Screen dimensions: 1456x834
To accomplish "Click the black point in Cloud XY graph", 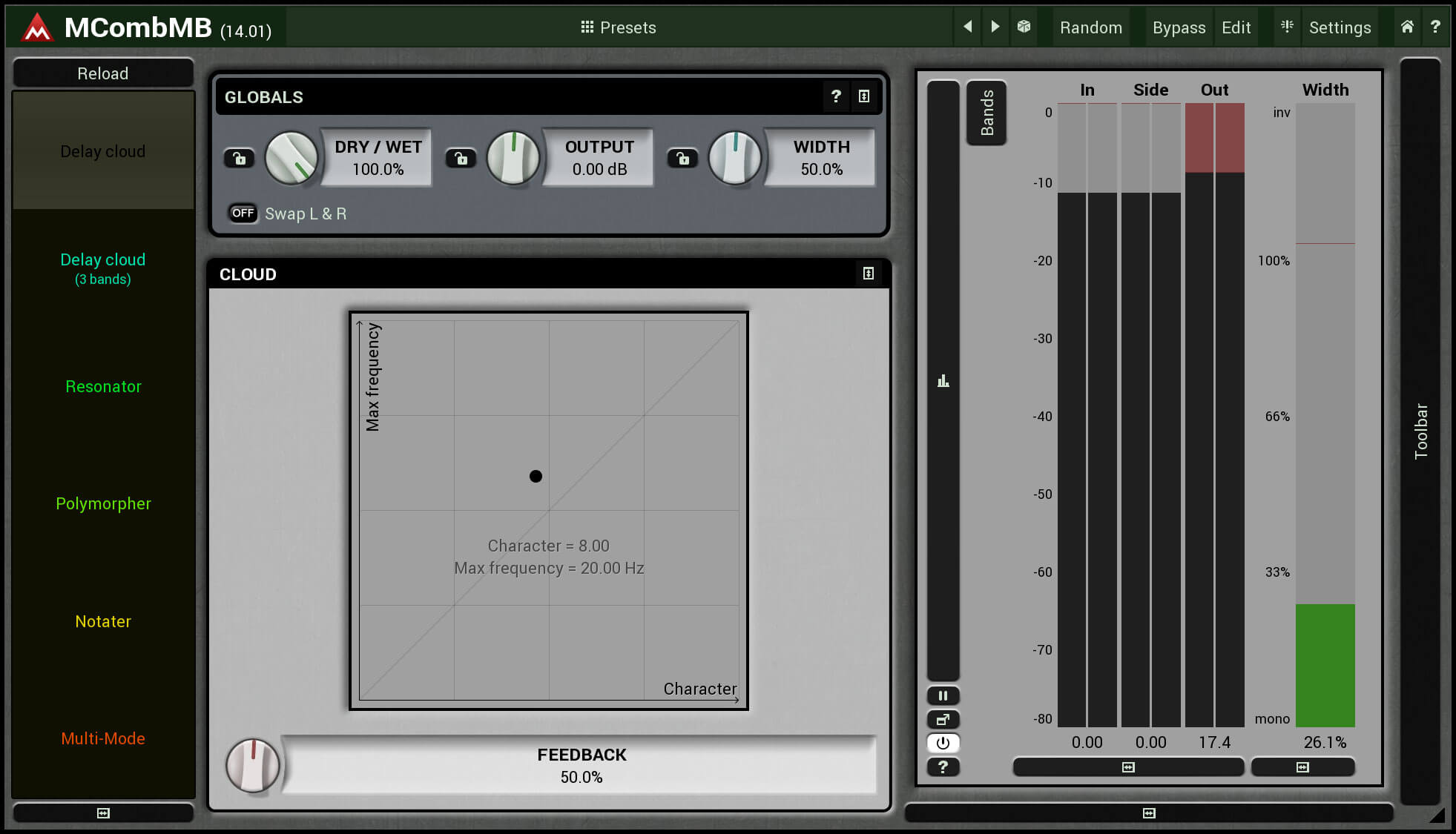I will [536, 476].
